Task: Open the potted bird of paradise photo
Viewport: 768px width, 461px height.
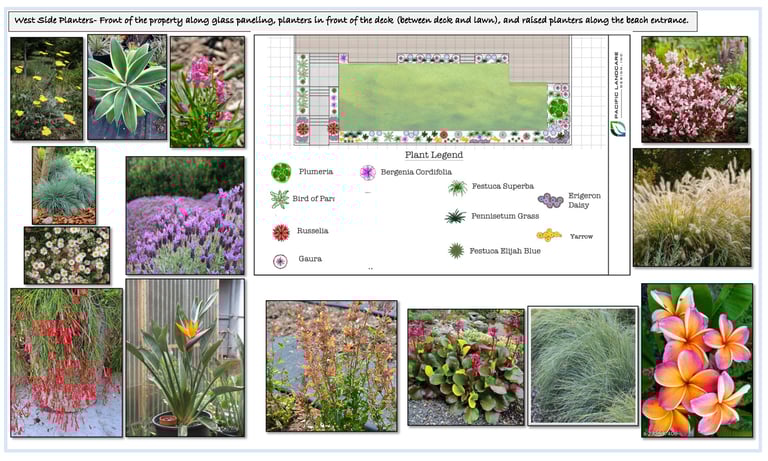Action: [185, 358]
